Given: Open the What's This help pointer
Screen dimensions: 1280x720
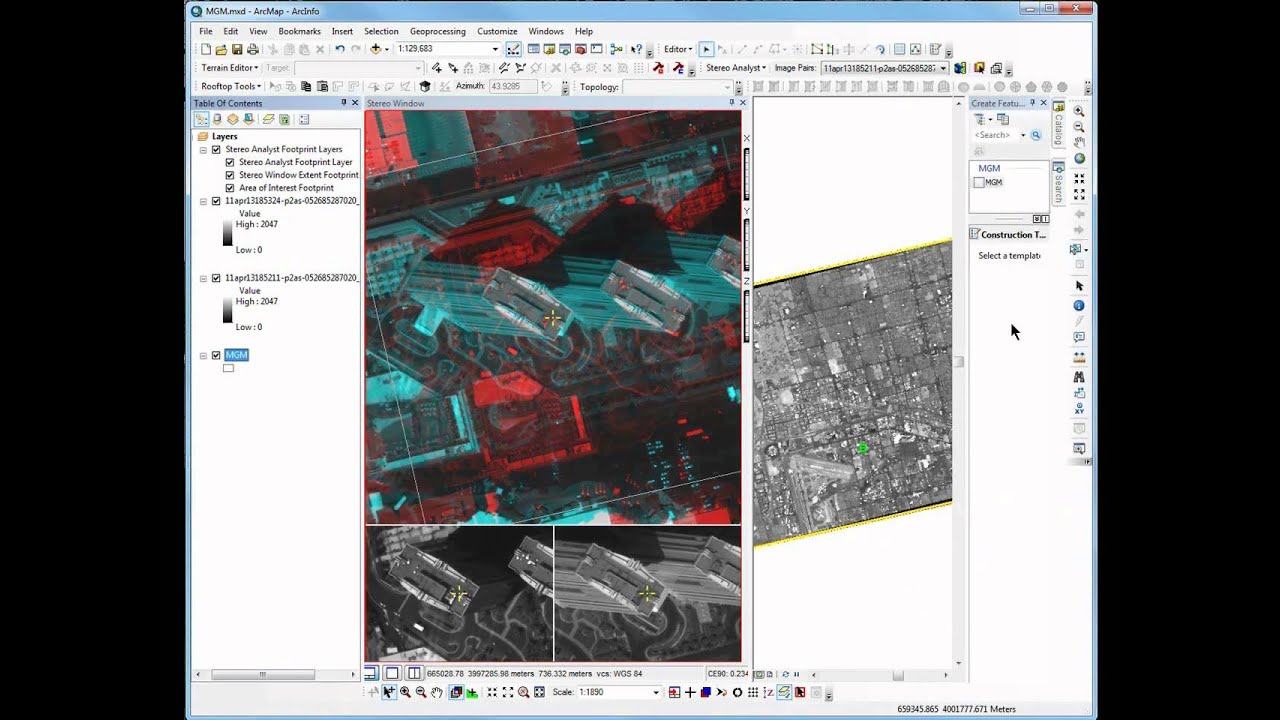Looking at the screenshot, I should (636, 49).
